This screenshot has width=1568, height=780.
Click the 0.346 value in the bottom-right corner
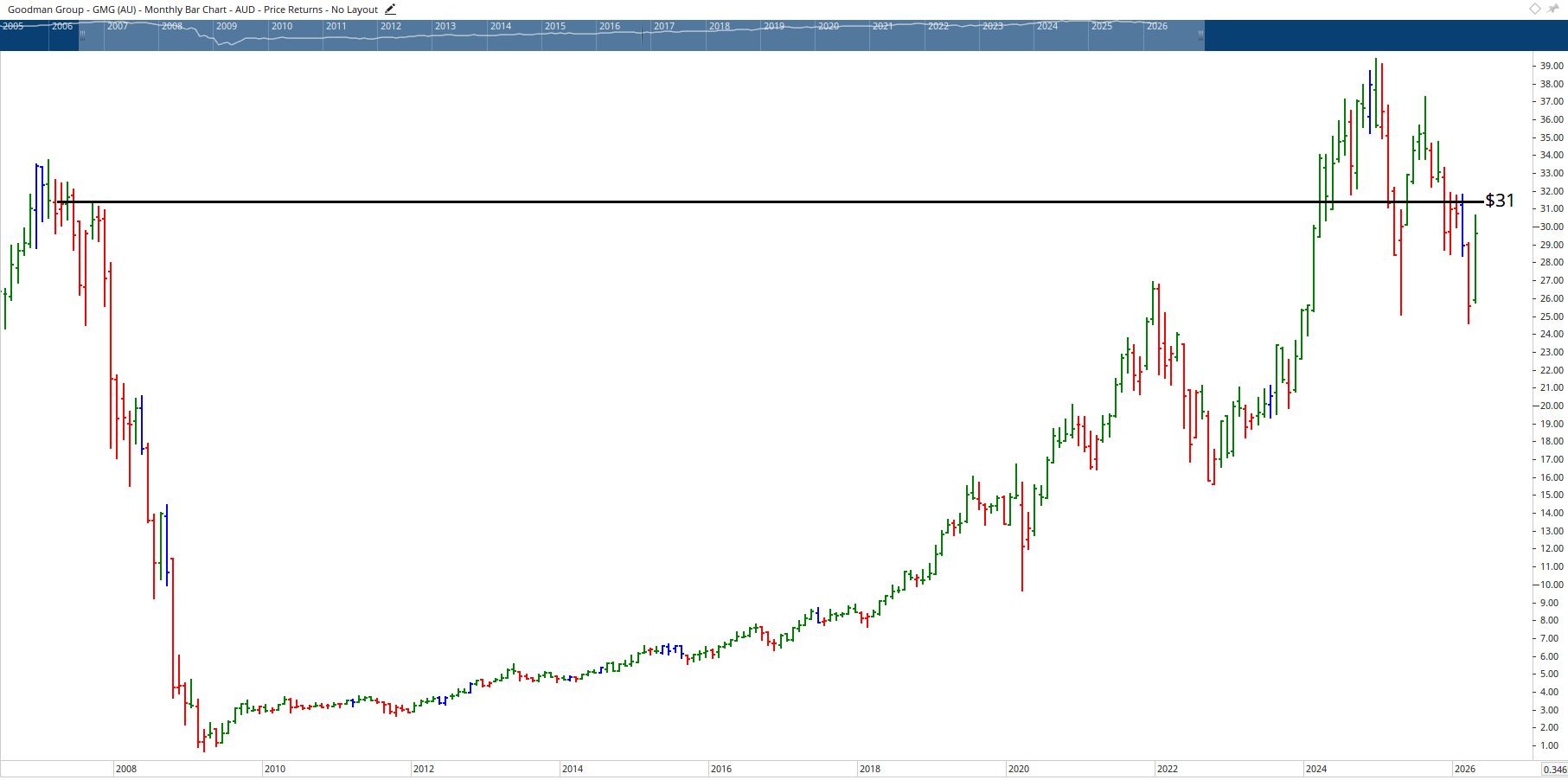1552,768
